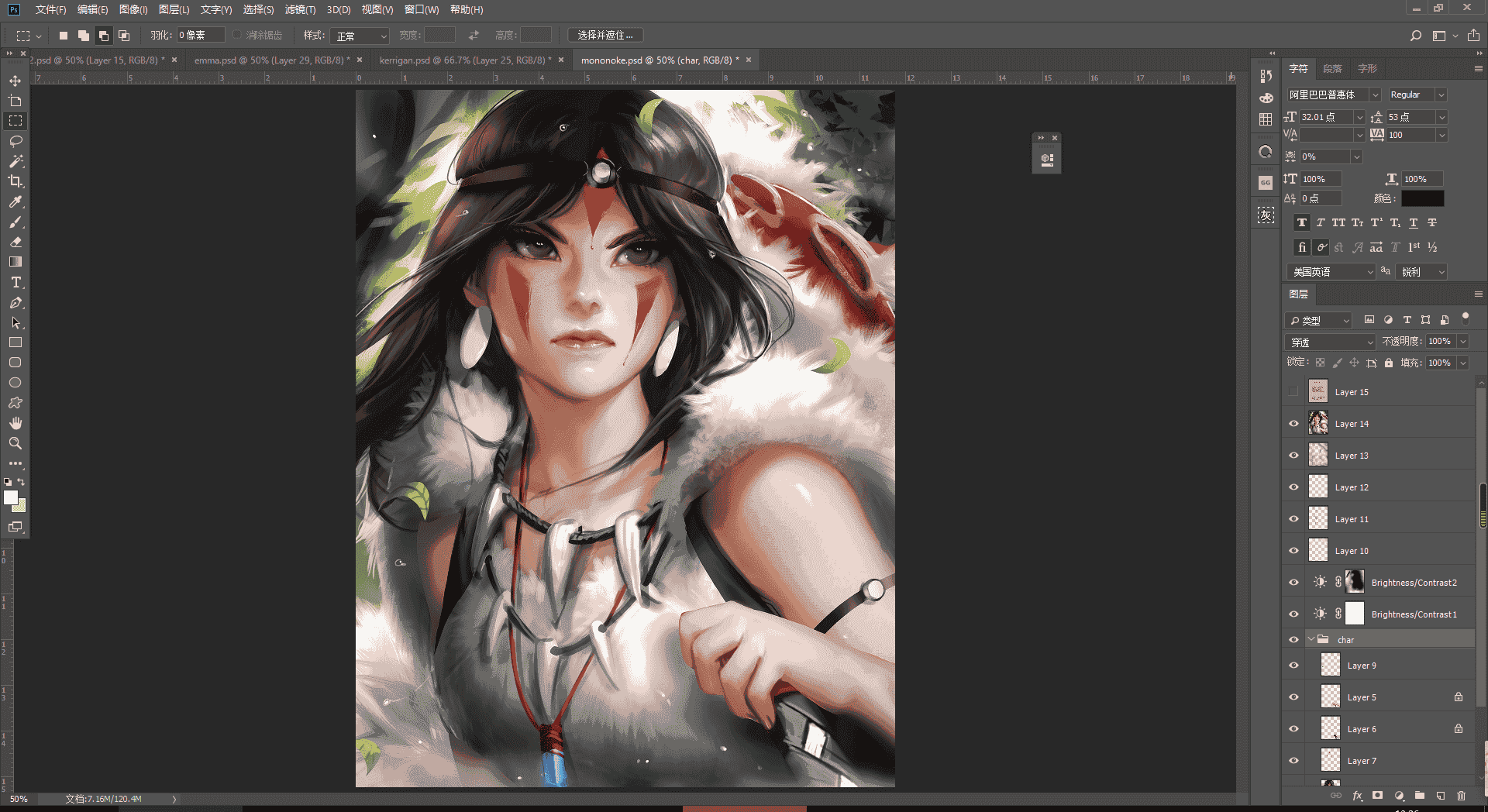The width and height of the screenshot is (1488, 812).
Task: Hide Layer 12 visibility
Action: (x=1293, y=487)
